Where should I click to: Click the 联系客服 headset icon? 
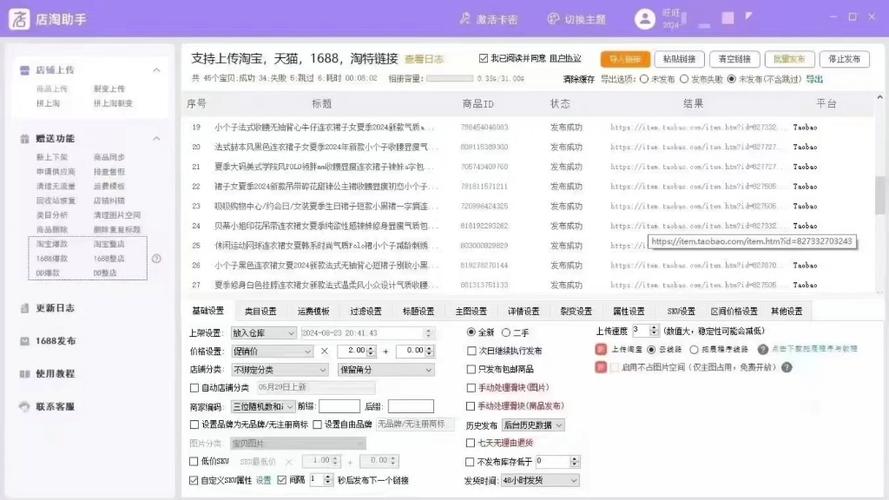point(24,406)
